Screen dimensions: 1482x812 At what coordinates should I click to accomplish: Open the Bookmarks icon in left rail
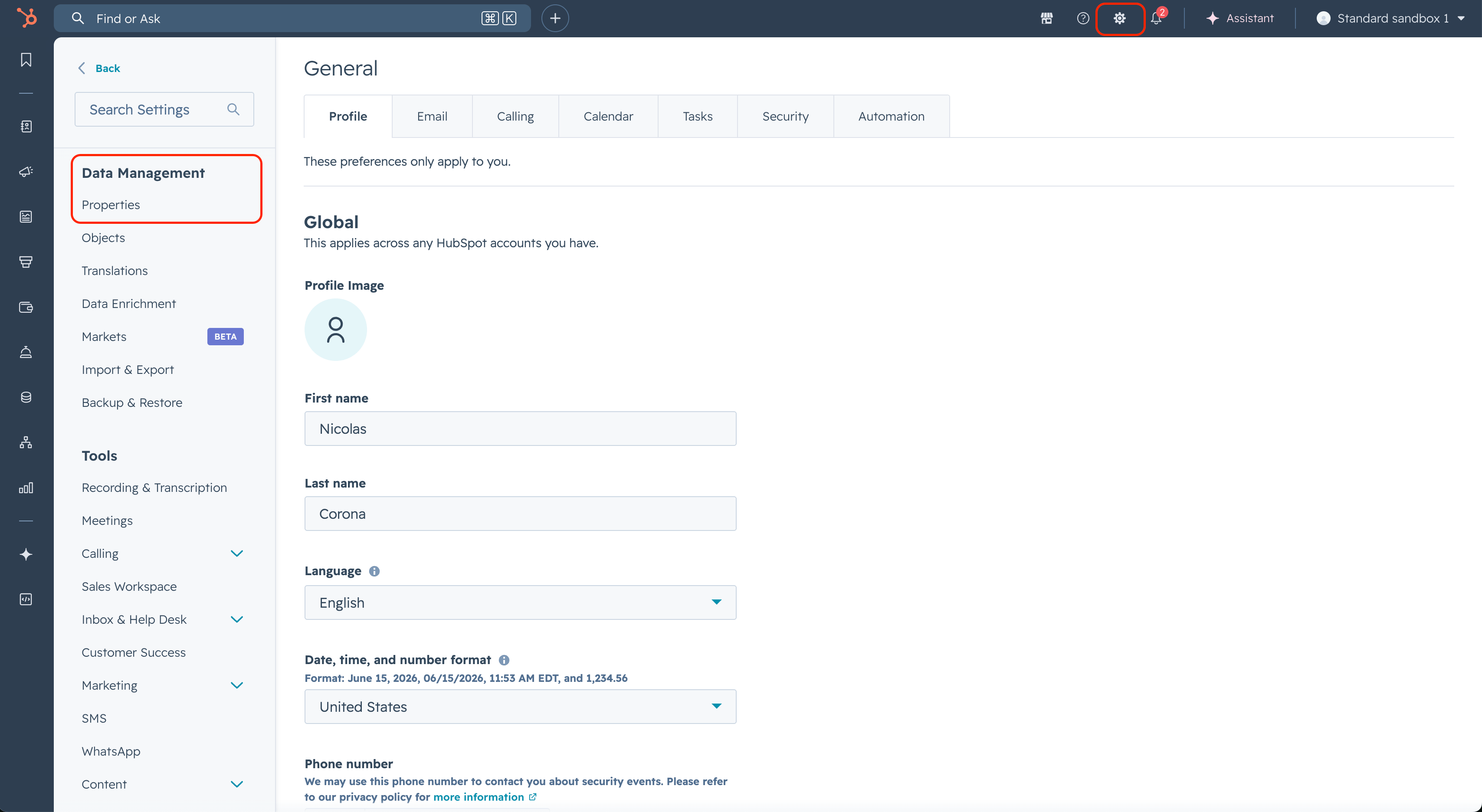[x=26, y=60]
